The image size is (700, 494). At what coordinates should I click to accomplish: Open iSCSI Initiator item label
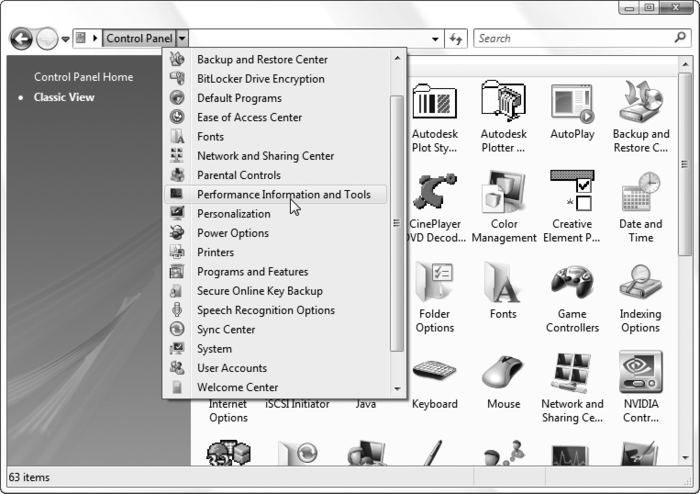click(297, 404)
